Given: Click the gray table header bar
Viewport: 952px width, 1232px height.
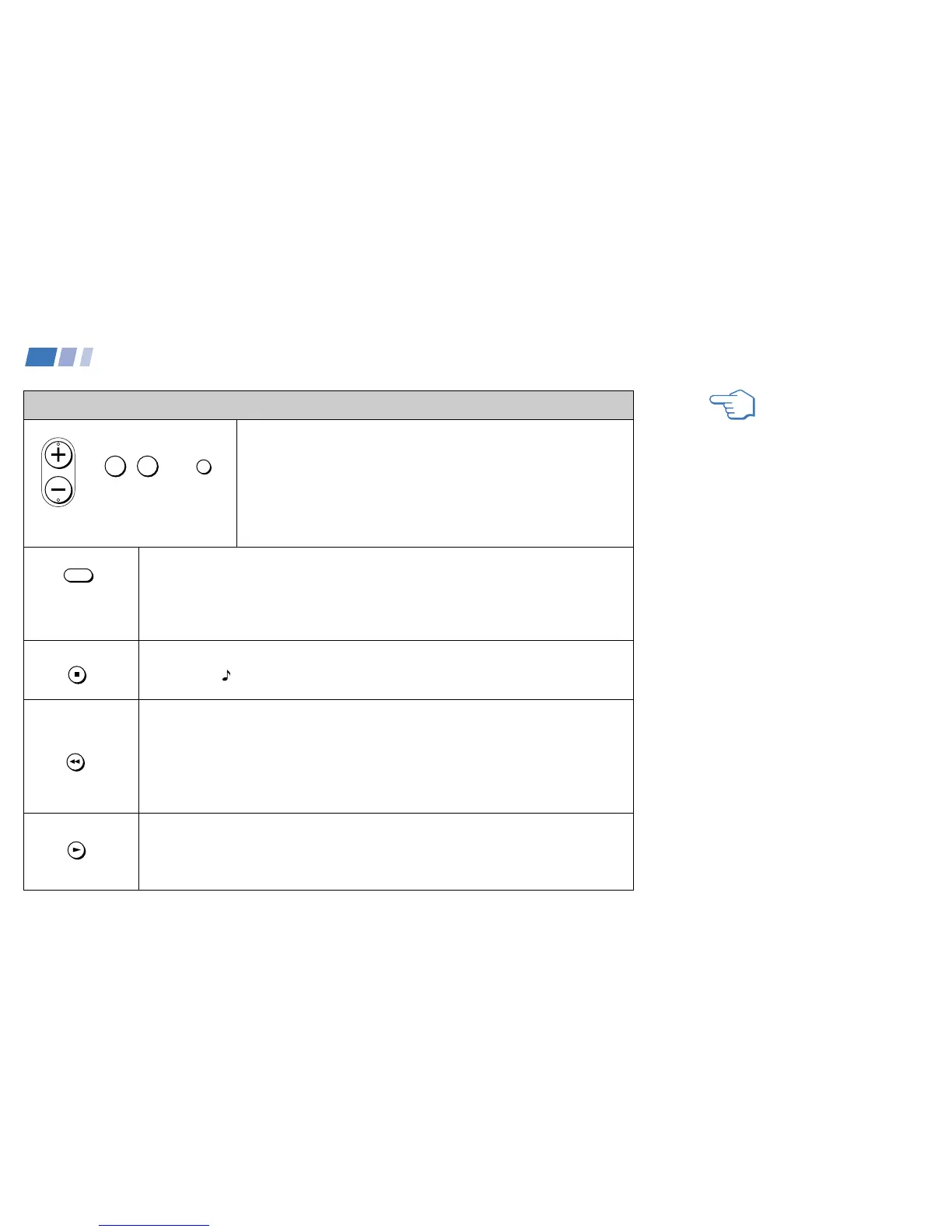Looking at the screenshot, I should [328, 405].
